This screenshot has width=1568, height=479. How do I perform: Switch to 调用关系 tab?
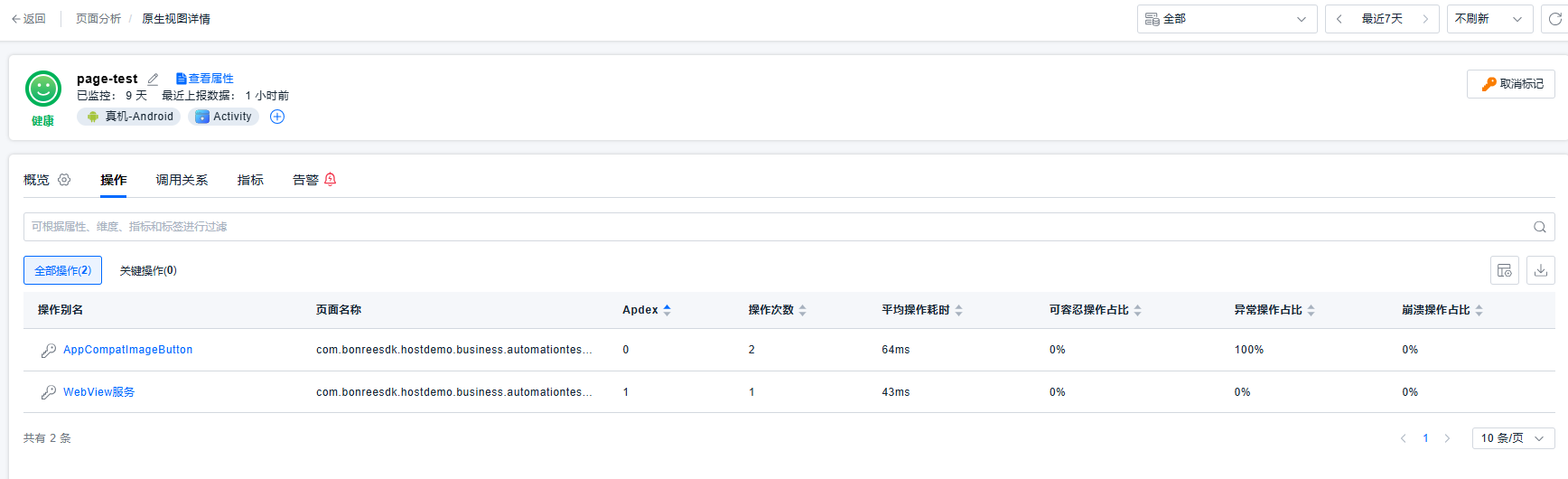tap(182, 180)
